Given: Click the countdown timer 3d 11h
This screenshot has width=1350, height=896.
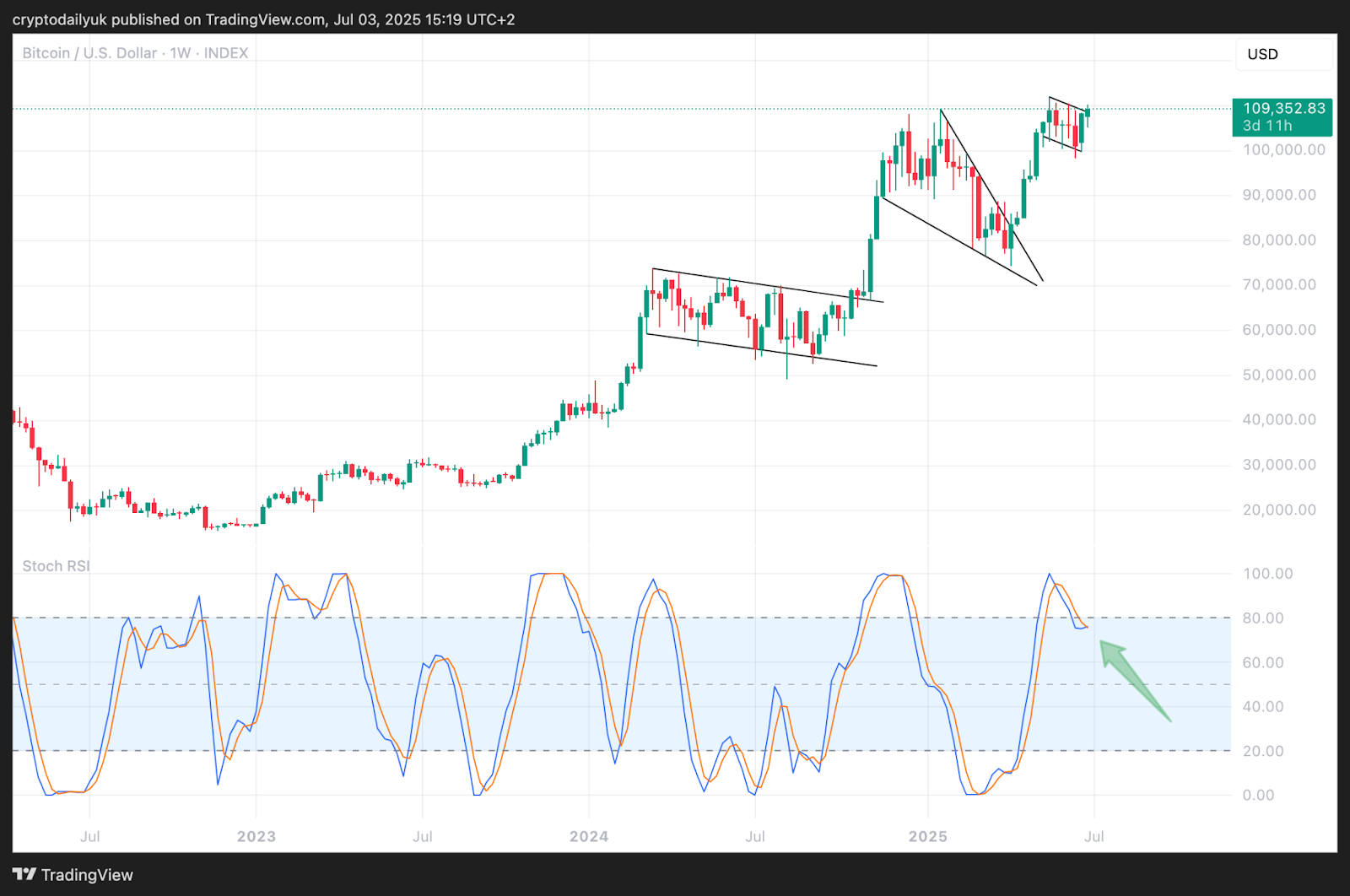Looking at the screenshot, I should pos(1267,126).
